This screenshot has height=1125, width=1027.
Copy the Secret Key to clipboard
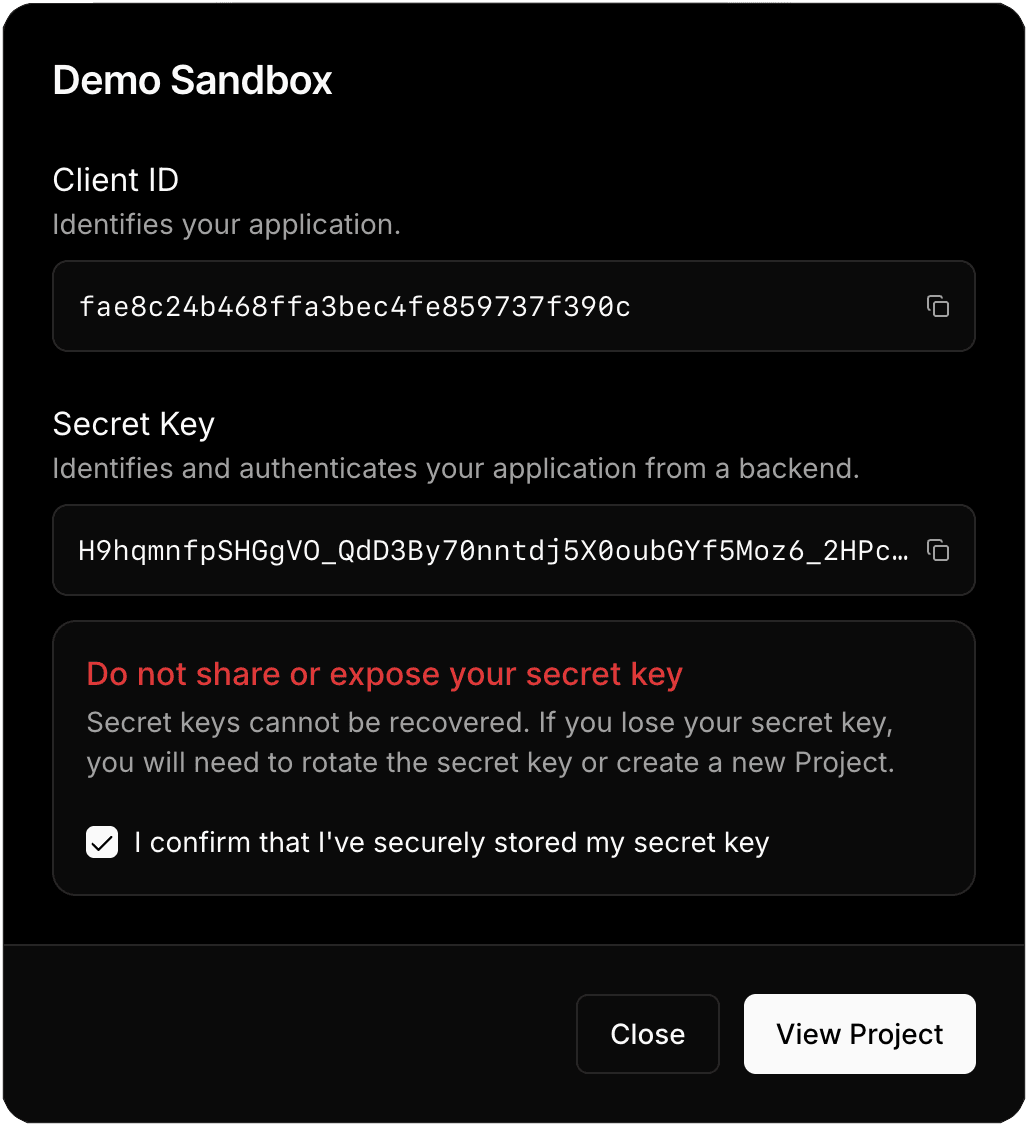[937, 550]
